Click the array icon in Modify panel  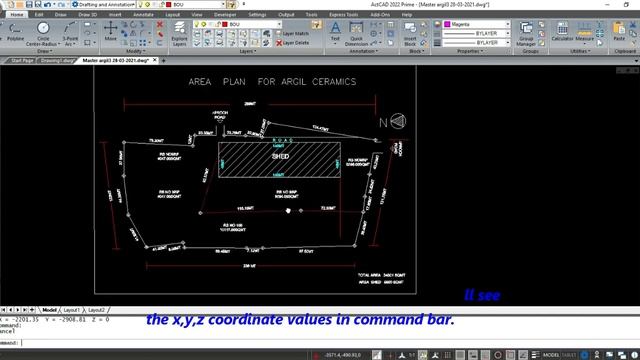point(142,42)
